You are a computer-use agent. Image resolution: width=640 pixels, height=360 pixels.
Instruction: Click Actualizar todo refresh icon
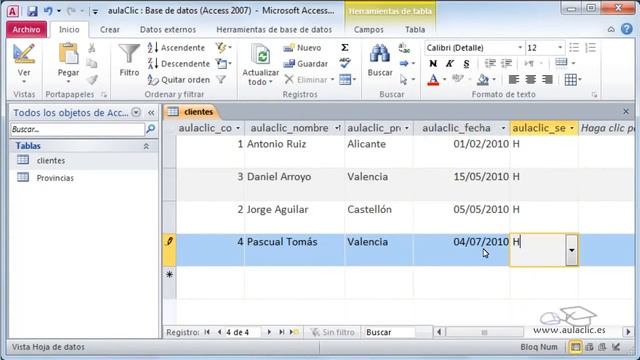coord(261,55)
